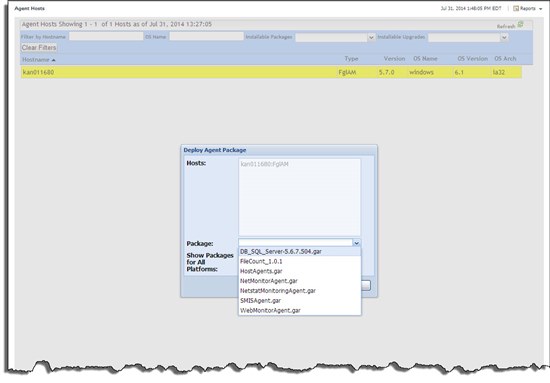Image resolution: width=550 pixels, height=383 pixels.
Task: Choose FileCount_1.0.1 package
Action: 300,261
